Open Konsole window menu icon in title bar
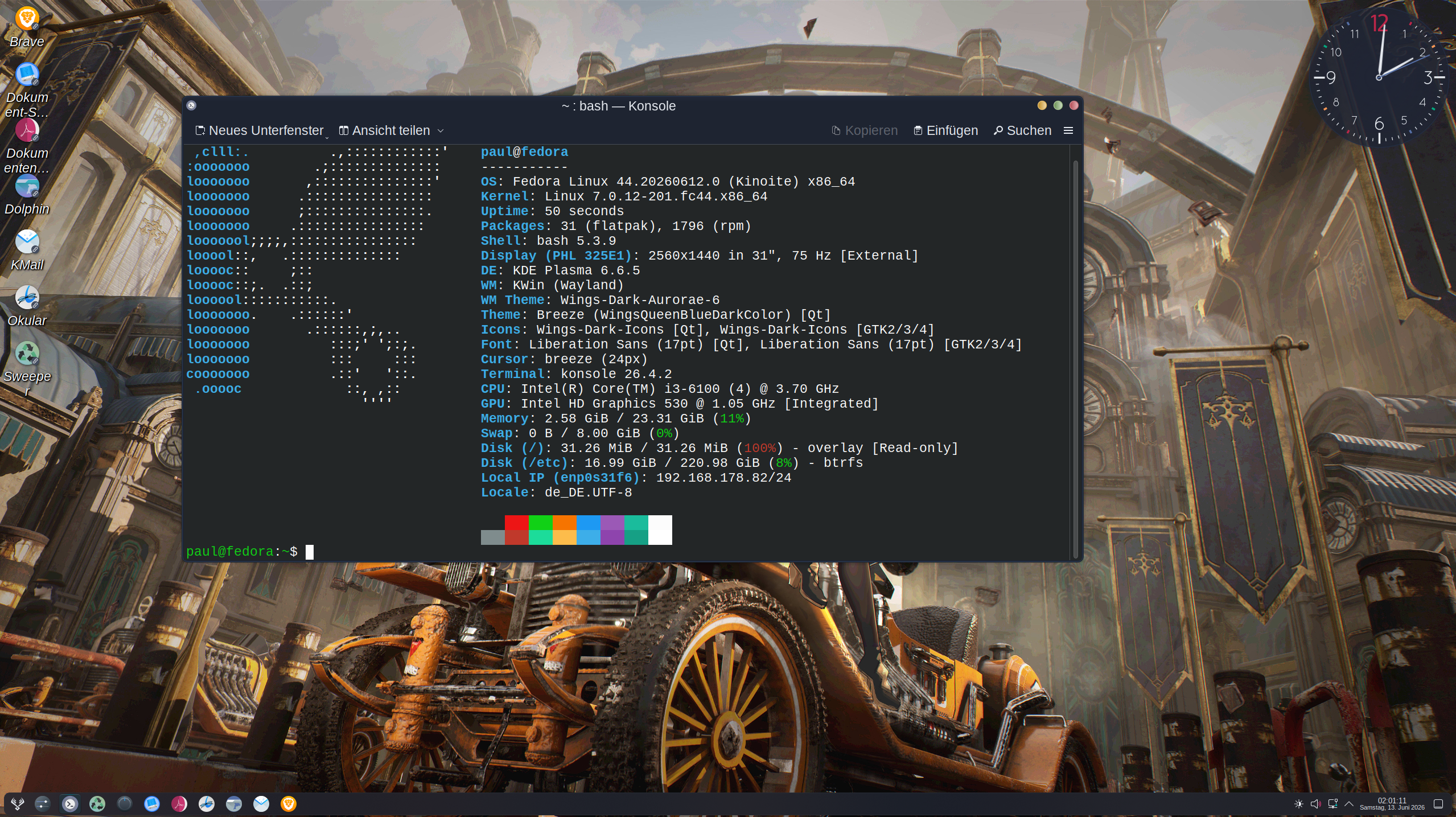The height and width of the screenshot is (817, 1456). click(x=192, y=105)
